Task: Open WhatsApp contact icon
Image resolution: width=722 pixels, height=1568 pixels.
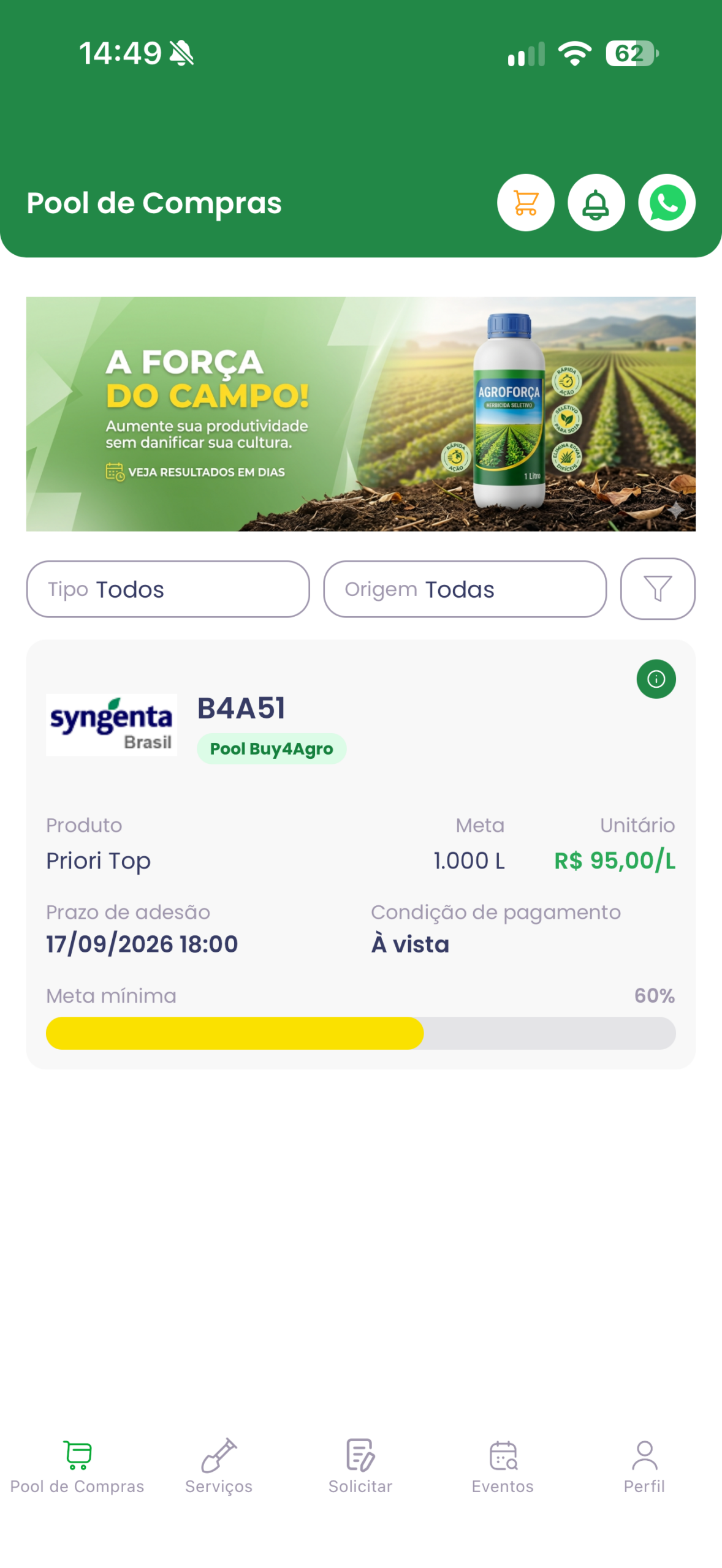Action: pyautogui.click(x=666, y=203)
